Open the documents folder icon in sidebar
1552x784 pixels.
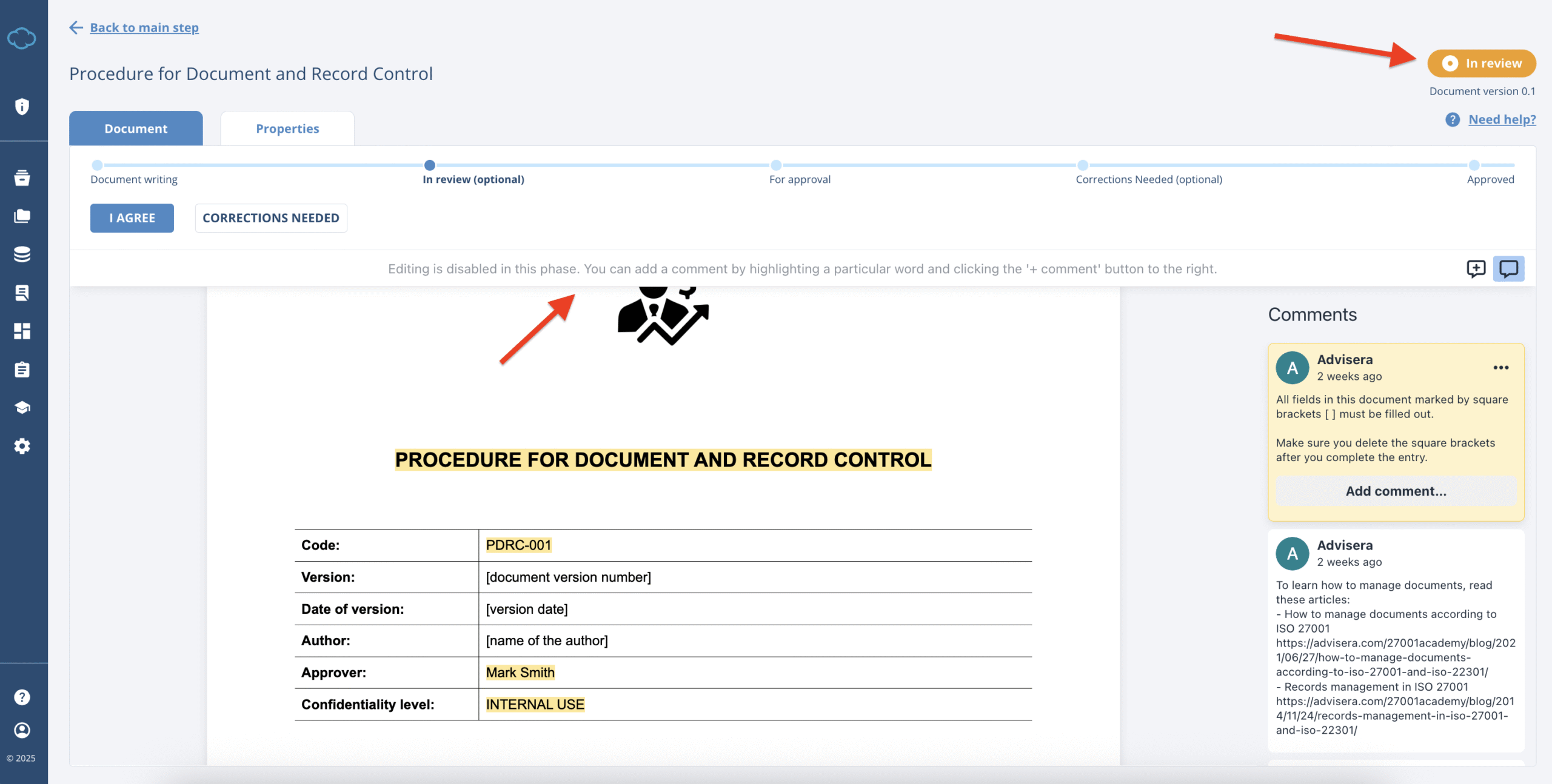22,216
